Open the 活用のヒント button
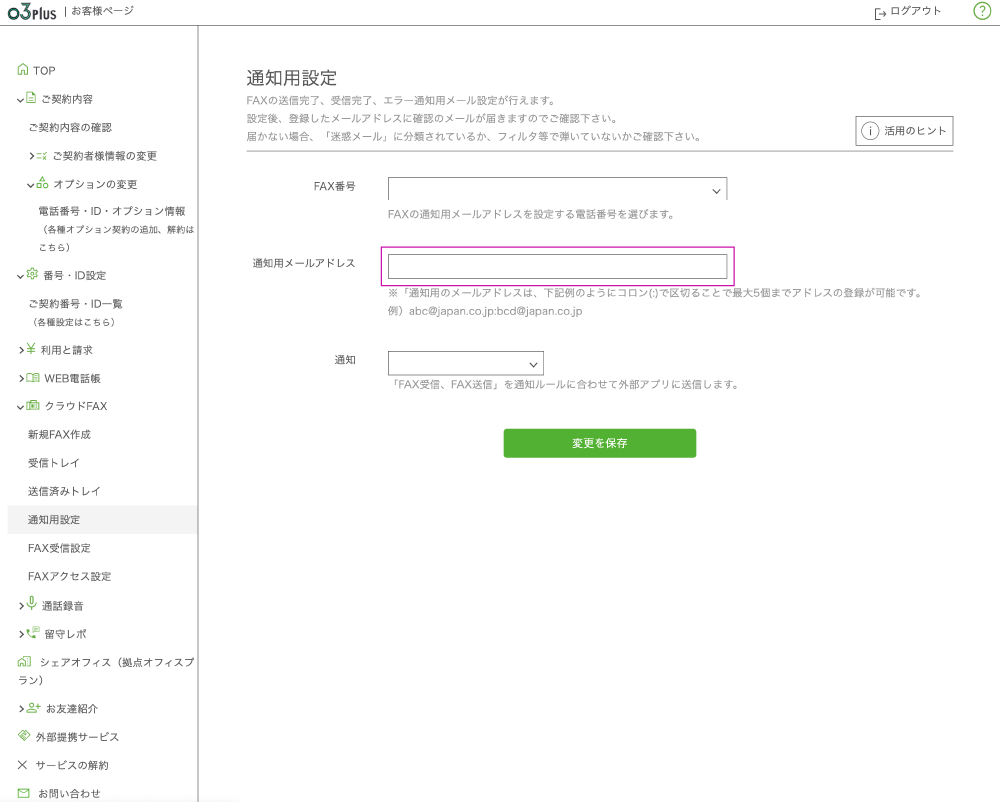The image size is (1000, 802). click(904, 131)
